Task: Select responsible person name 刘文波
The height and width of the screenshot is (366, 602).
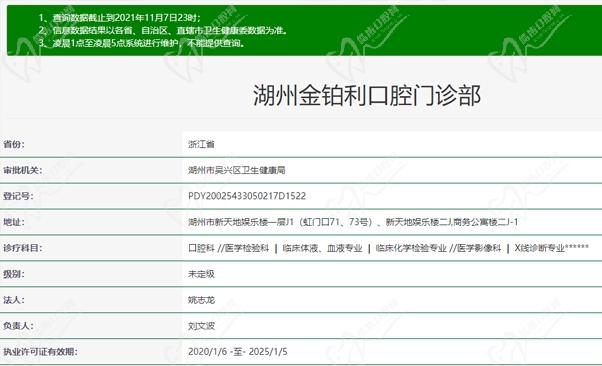Action: click(x=201, y=326)
